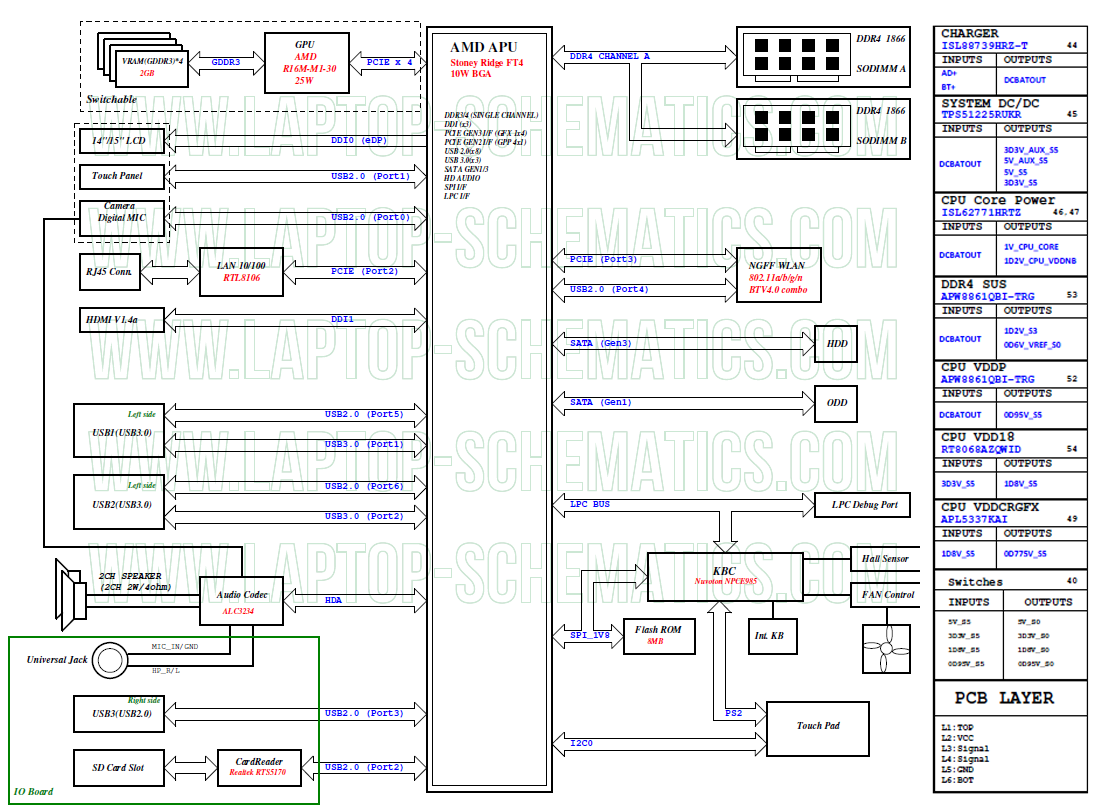Click the RJ45 Conn. block

click(x=110, y=272)
